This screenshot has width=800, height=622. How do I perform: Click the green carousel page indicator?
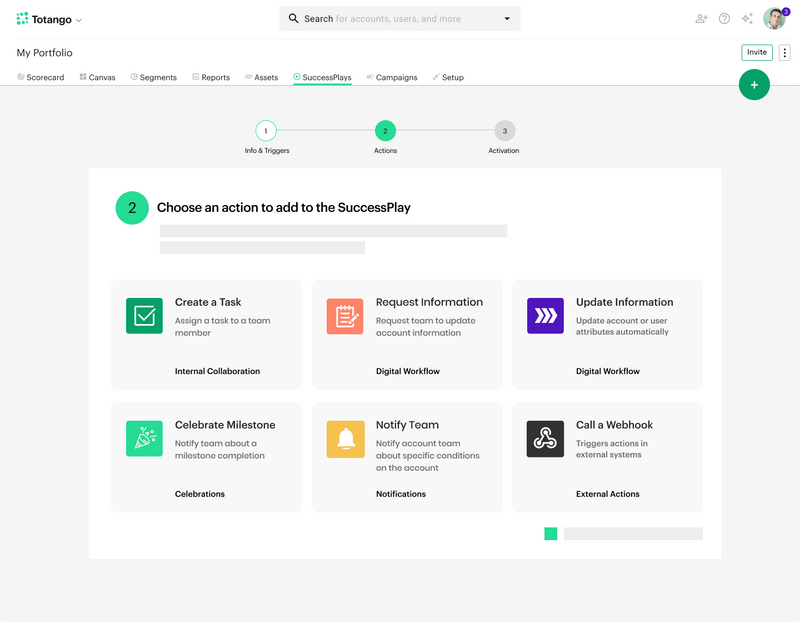point(551,534)
